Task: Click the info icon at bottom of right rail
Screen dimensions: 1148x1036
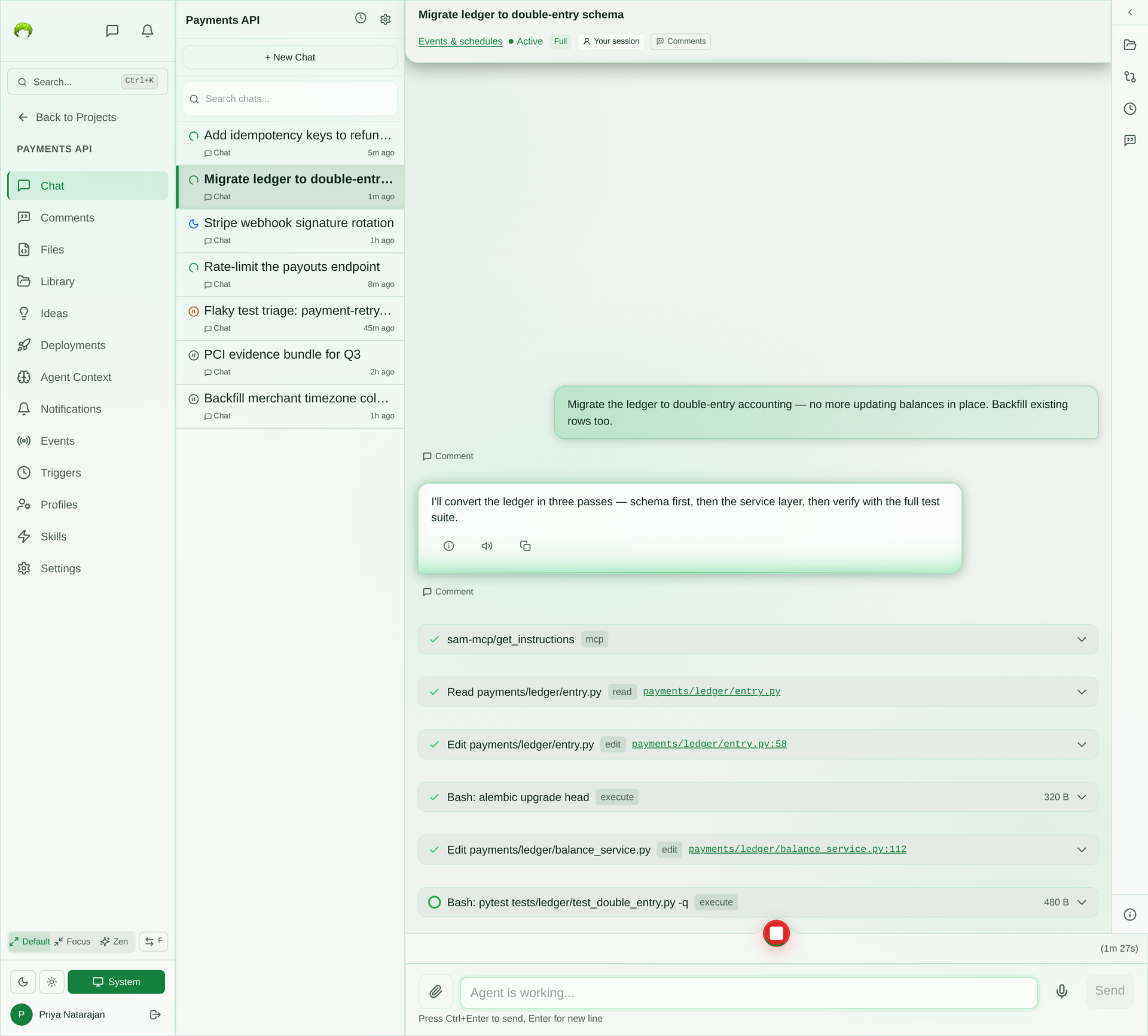Action: pyautogui.click(x=1130, y=915)
